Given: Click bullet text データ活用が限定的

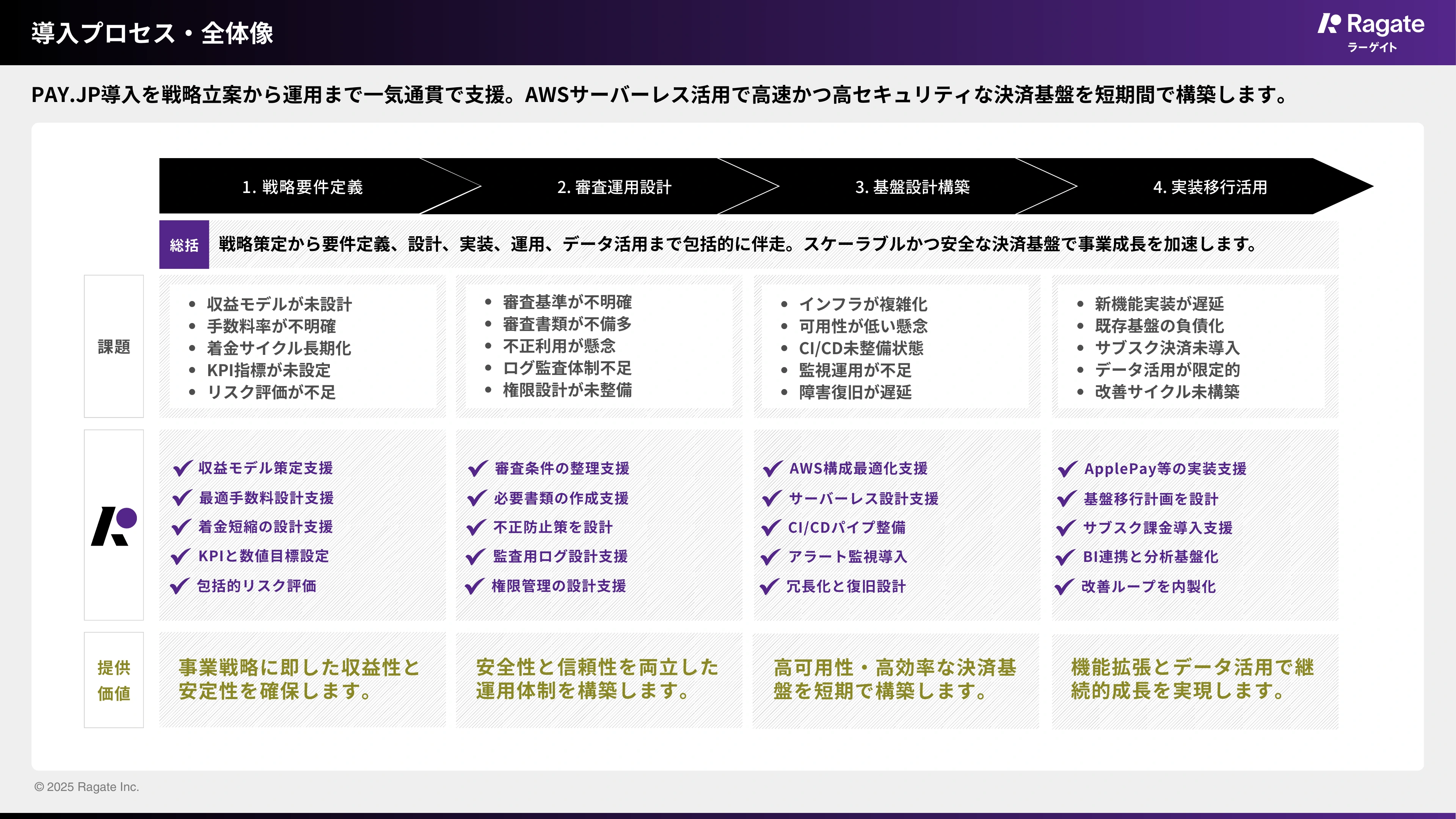Looking at the screenshot, I should 1167,370.
